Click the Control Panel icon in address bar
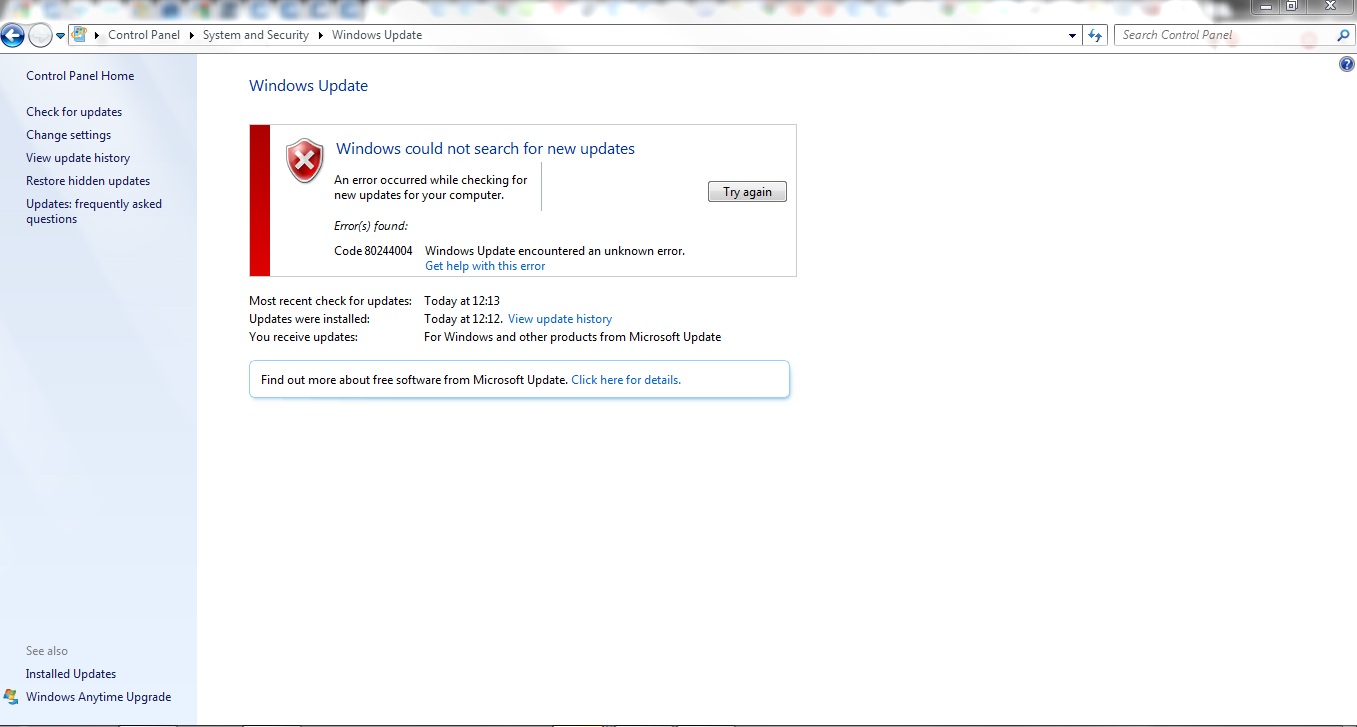Screen dimensions: 1357x727 79,34
